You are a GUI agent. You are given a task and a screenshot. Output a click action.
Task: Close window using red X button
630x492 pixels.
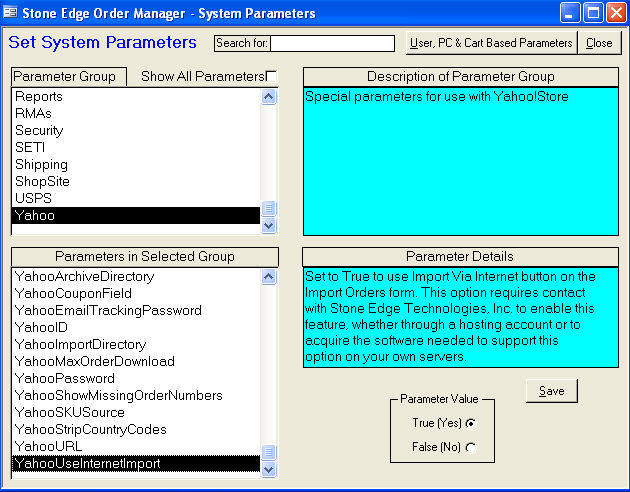coord(617,13)
